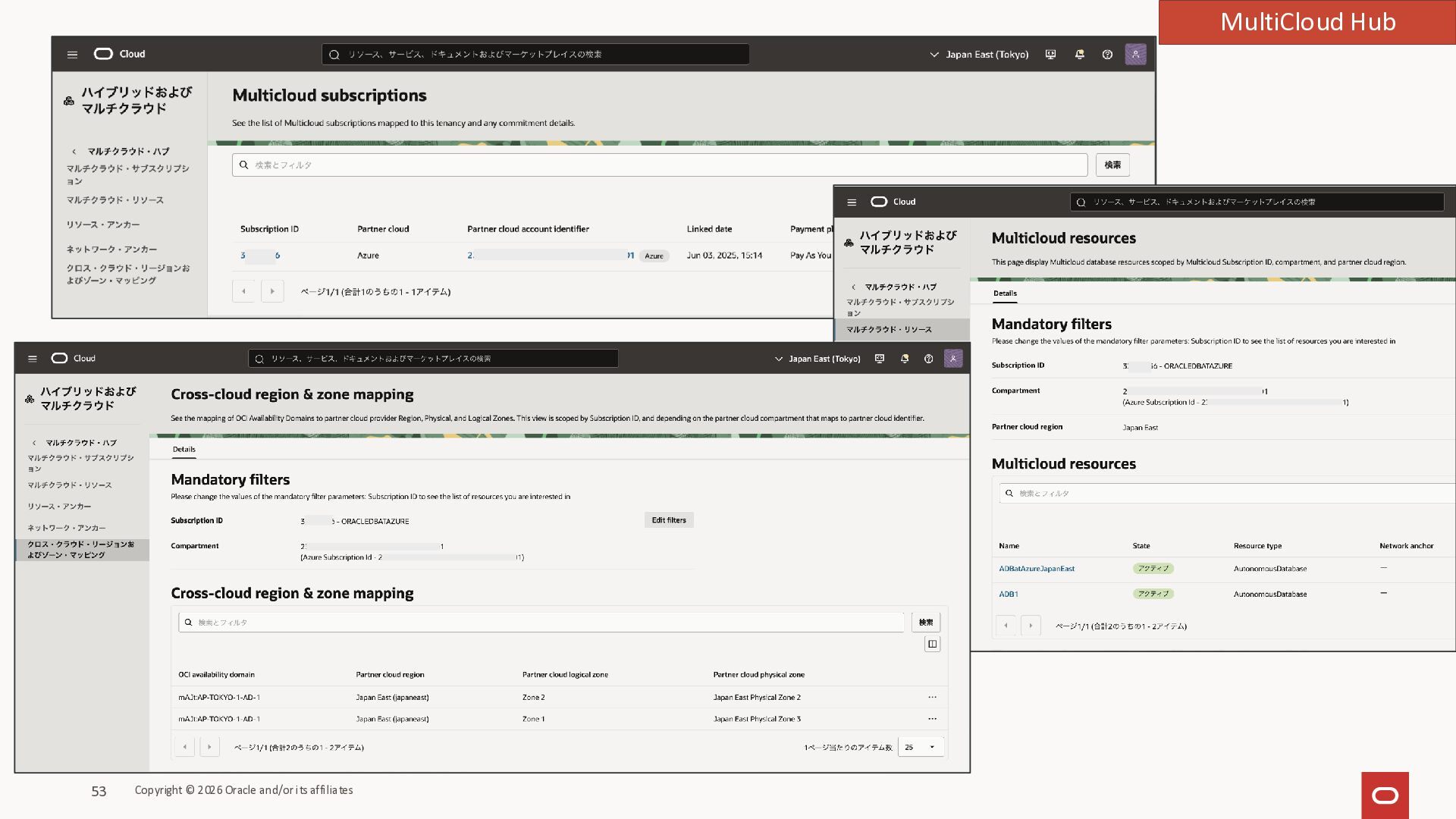Open the items-per-page dropdown showing 25

click(x=921, y=747)
